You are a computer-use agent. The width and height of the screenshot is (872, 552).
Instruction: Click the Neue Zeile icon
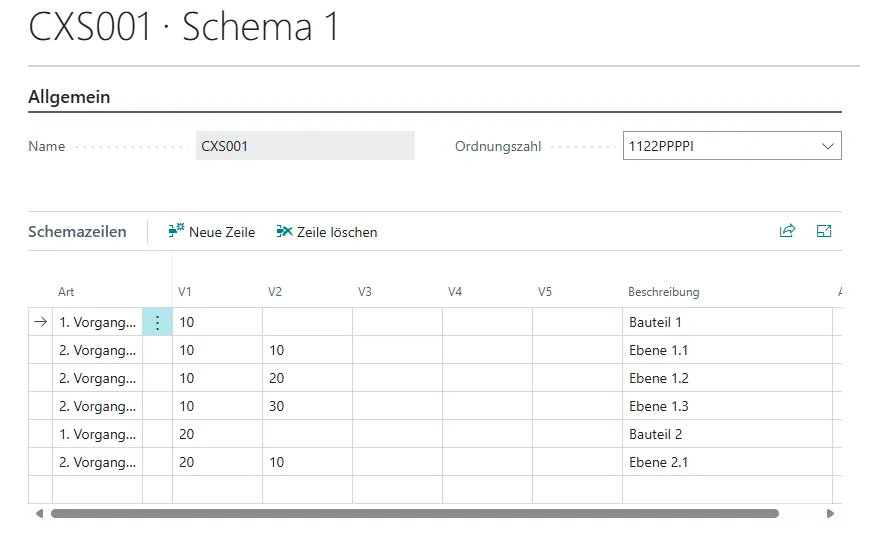click(177, 231)
